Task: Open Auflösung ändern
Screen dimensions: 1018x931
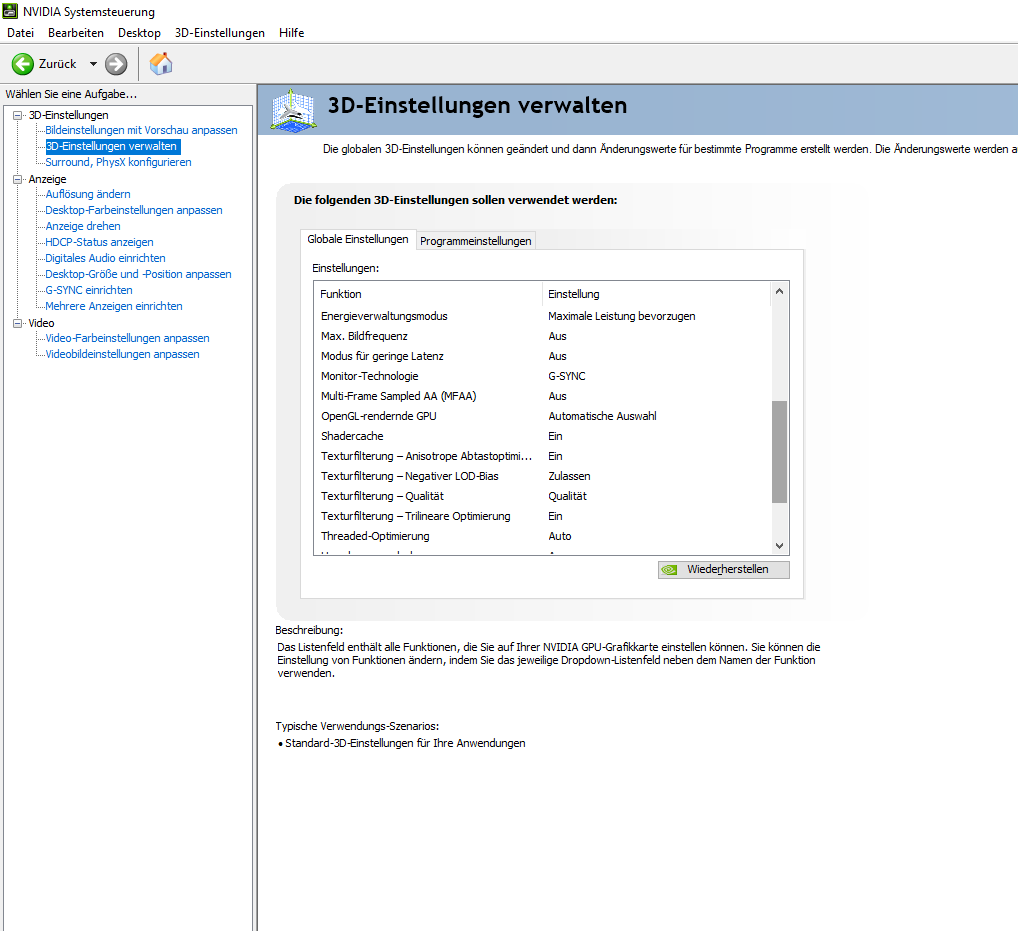Action: point(88,193)
